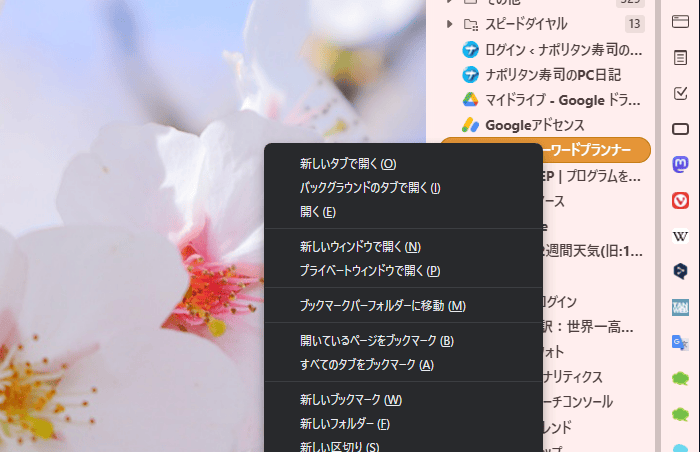The image size is (700, 452).
Task: Click the '訳：世界一高…' bookmark row
Action: coord(596,327)
